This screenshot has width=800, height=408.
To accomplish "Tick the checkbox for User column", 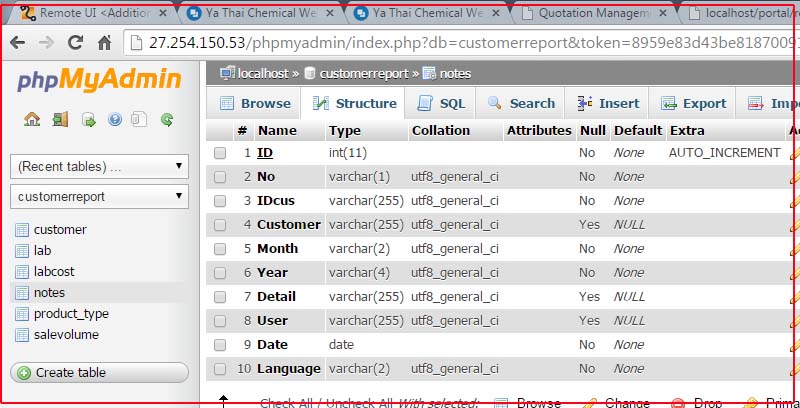I will [x=220, y=321].
